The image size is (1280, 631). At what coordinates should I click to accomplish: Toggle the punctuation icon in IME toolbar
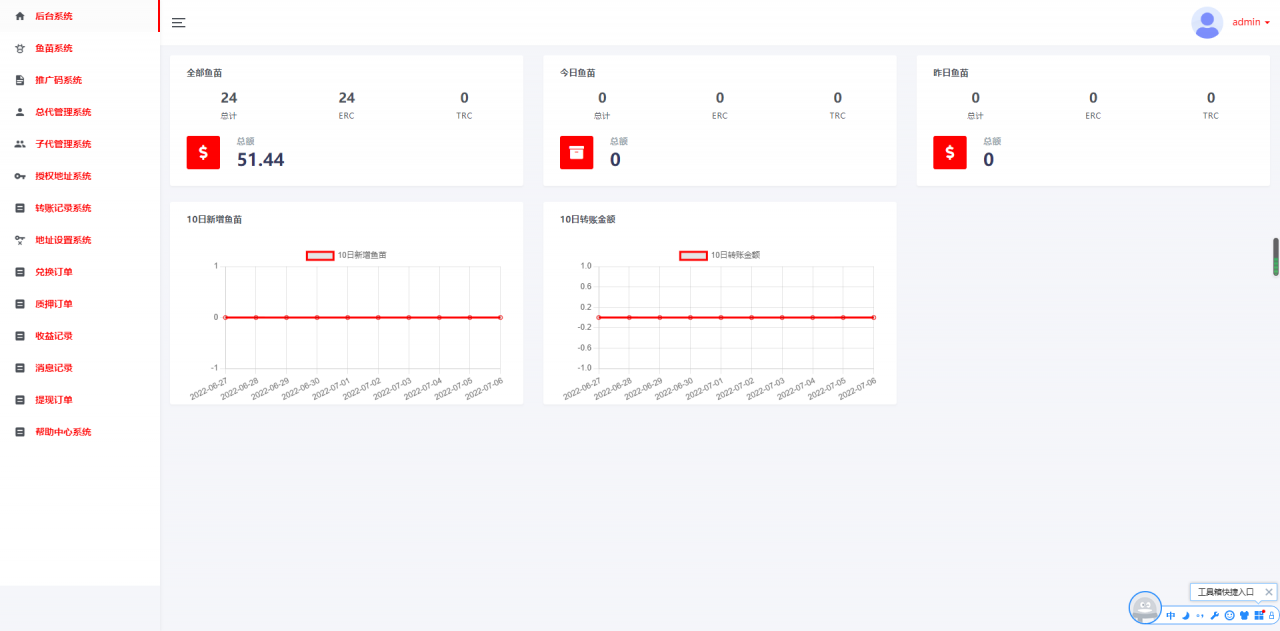[1199, 615]
